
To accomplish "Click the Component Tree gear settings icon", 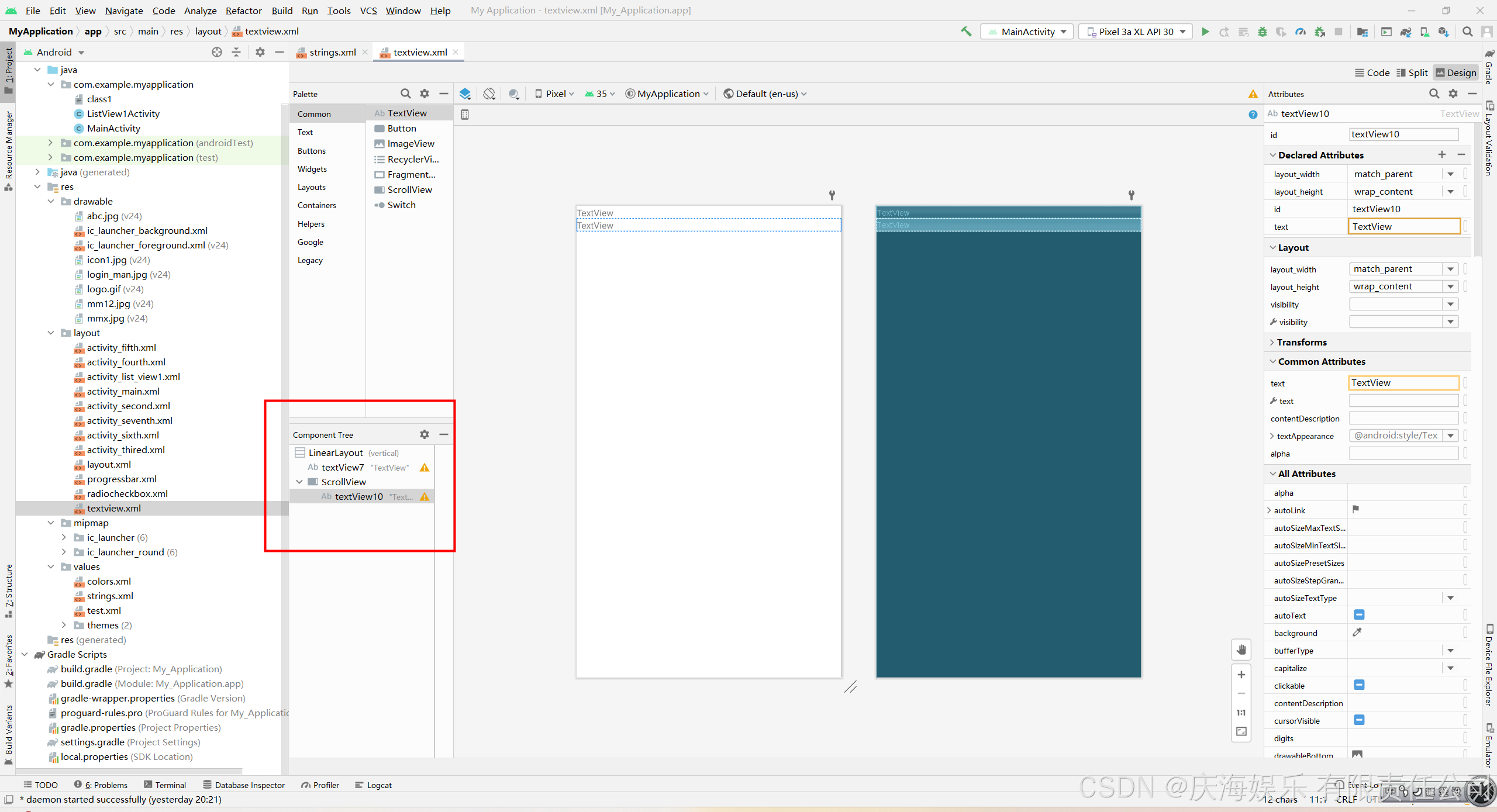I will pos(424,434).
